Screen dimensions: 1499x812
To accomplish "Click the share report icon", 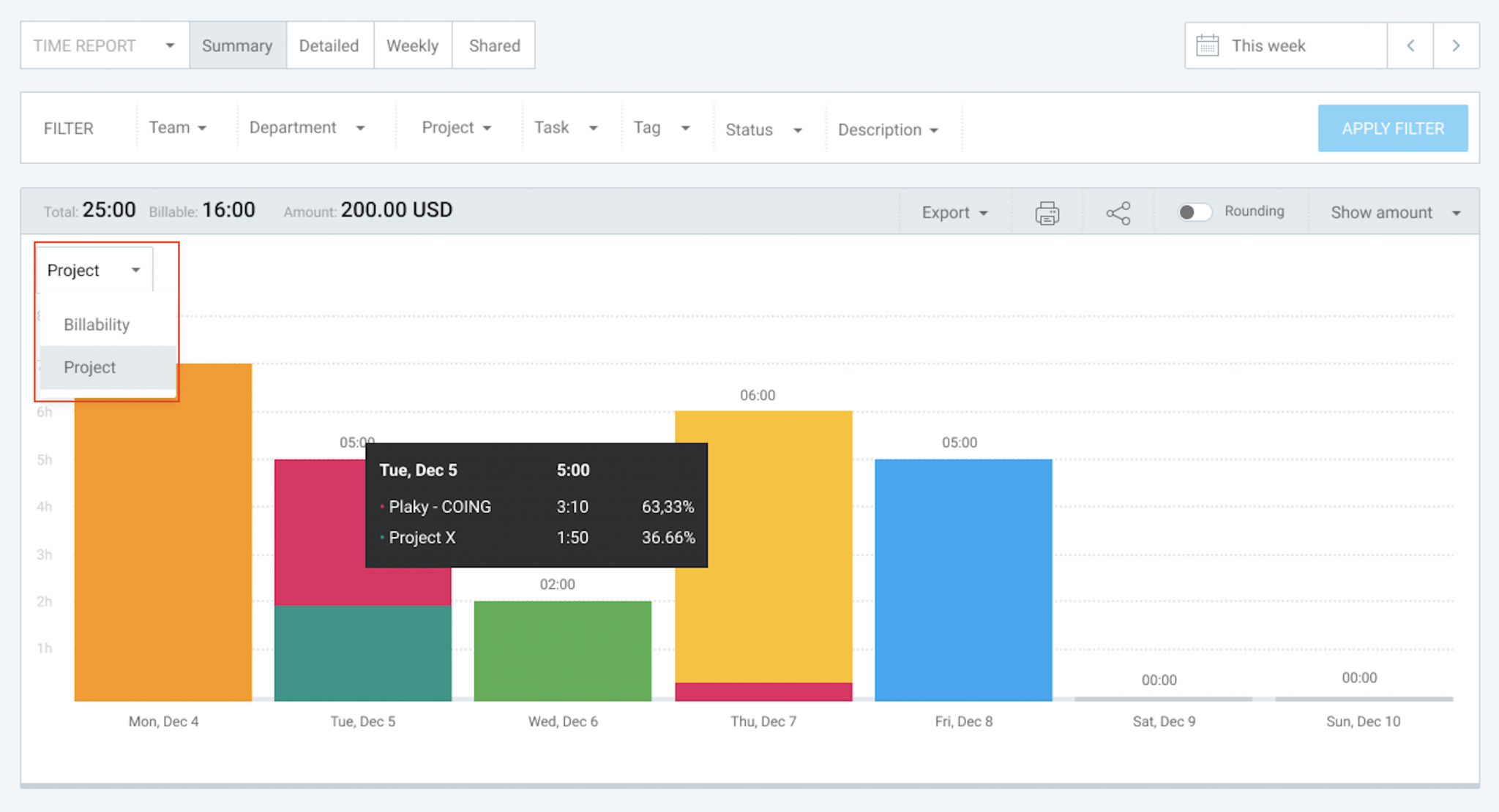I will coord(1118,213).
